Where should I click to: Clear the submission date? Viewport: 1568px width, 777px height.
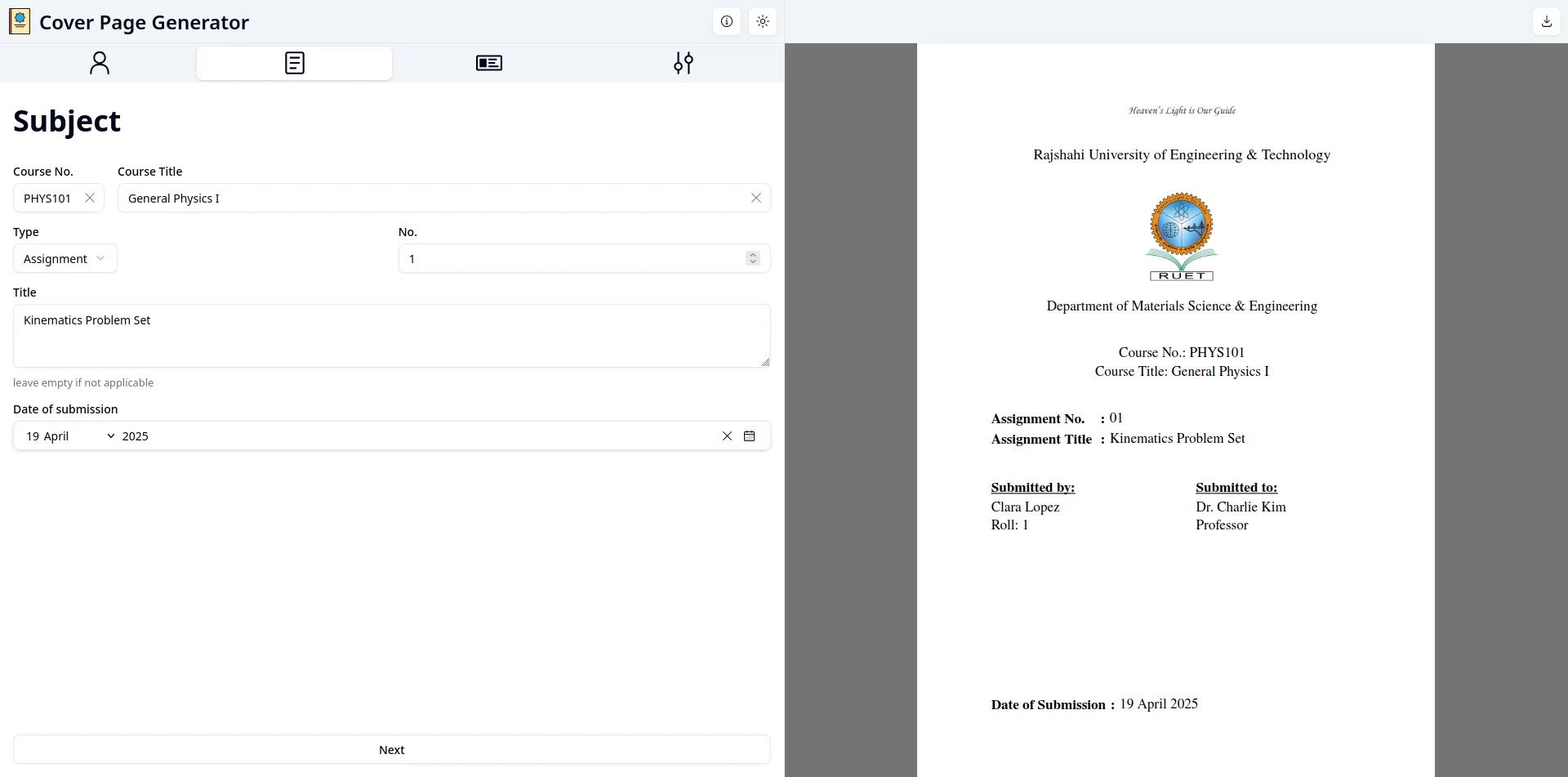point(727,436)
